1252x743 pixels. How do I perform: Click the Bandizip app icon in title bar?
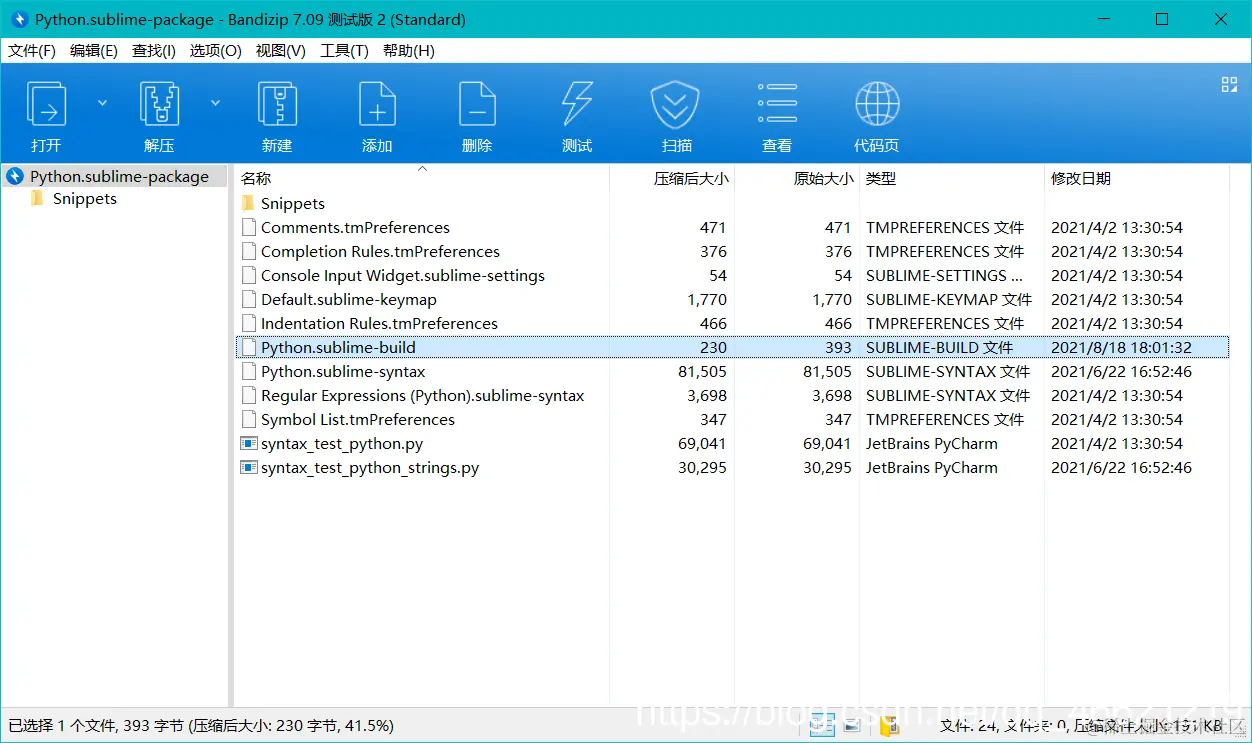19,19
